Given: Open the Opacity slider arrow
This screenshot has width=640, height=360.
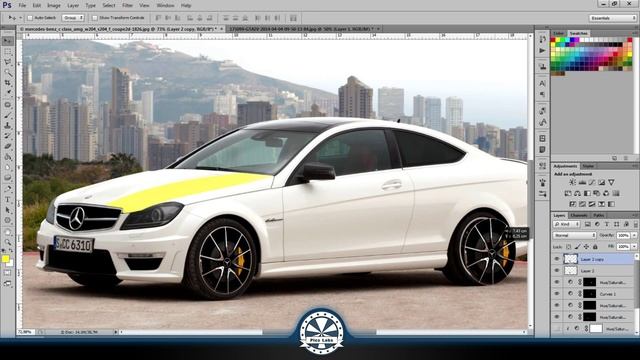Looking at the screenshot, I should pos(634,236).
